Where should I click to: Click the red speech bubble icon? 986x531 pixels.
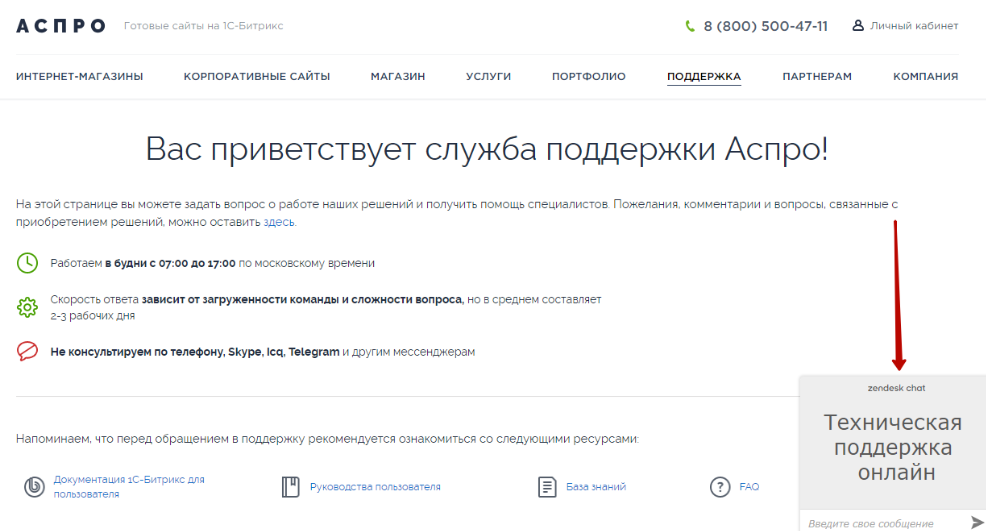(x=27, y=351)
